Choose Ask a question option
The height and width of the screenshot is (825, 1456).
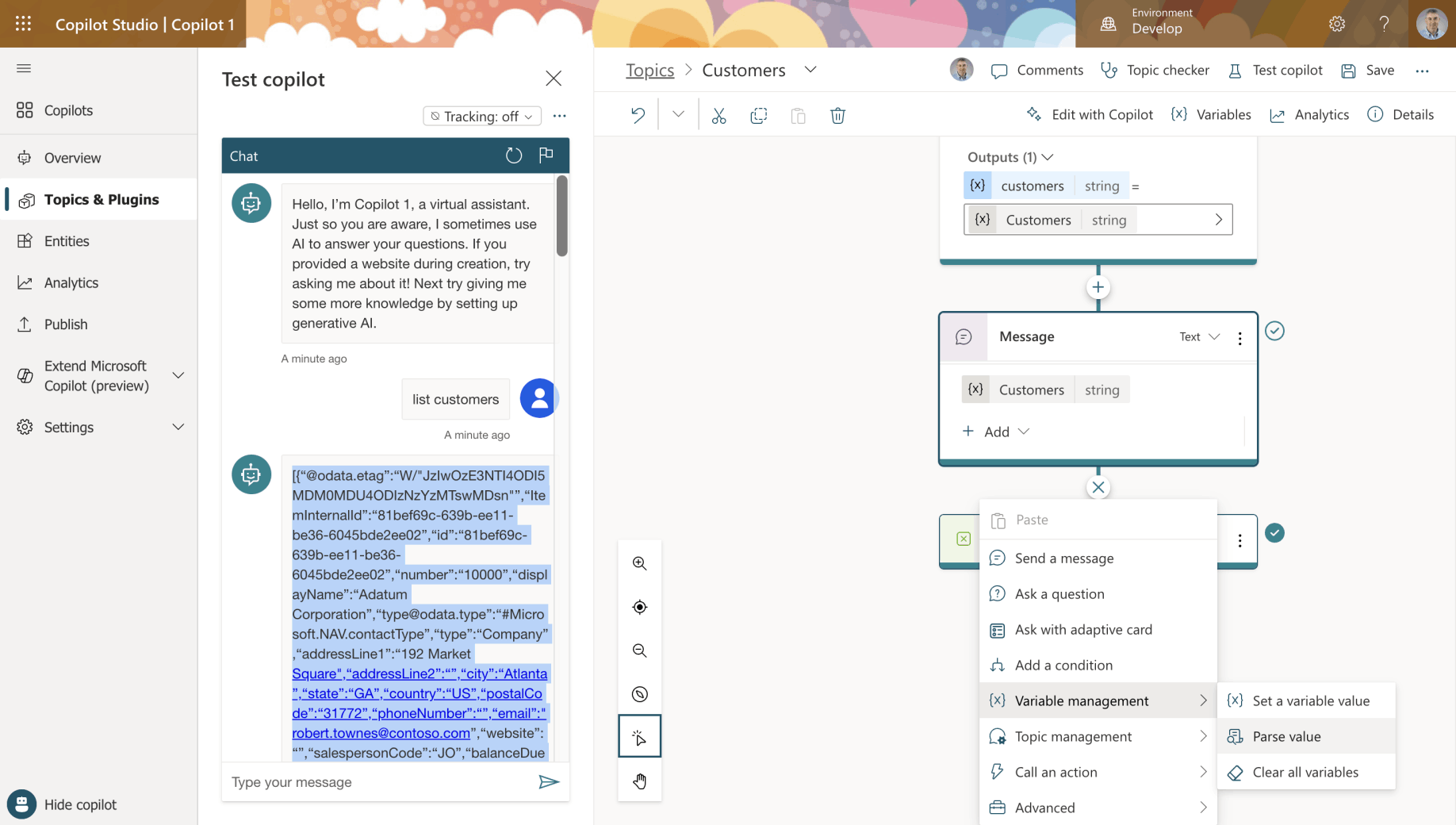[1098, 594]
